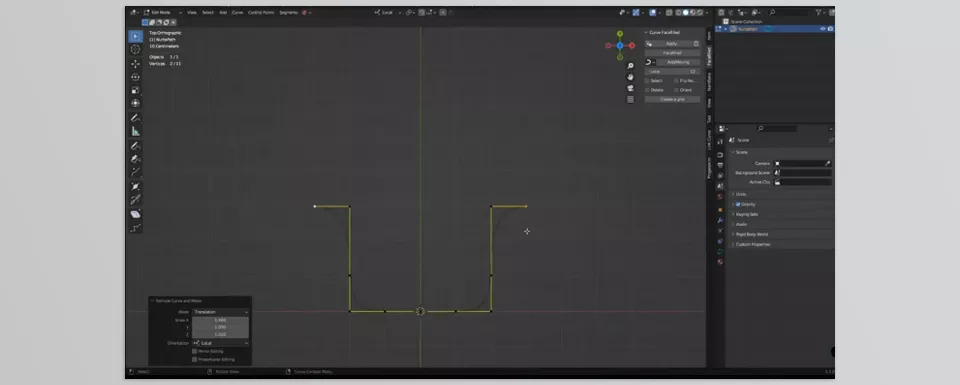Adjust the Loop value field

click(x=672, y=72)
